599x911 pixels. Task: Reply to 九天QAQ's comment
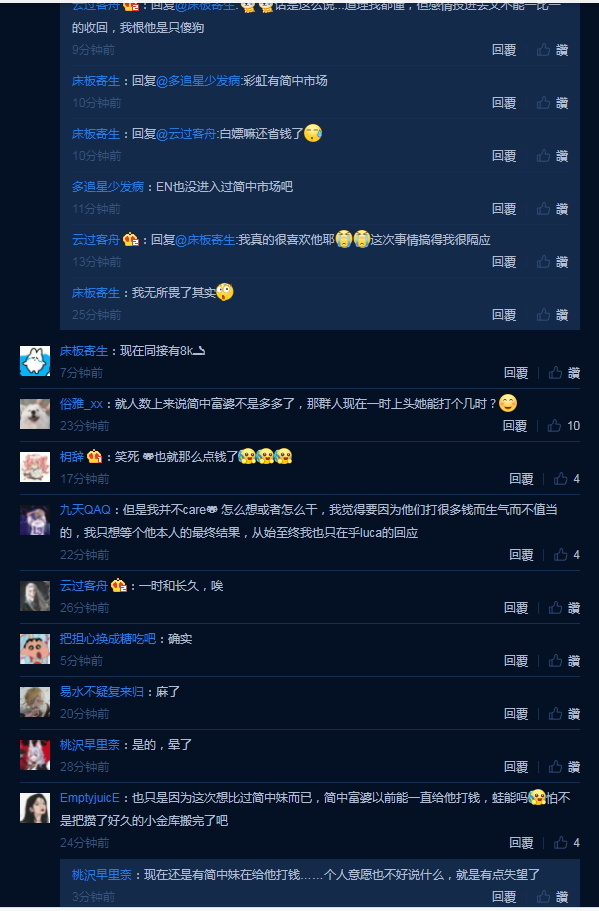click(521, 555)
